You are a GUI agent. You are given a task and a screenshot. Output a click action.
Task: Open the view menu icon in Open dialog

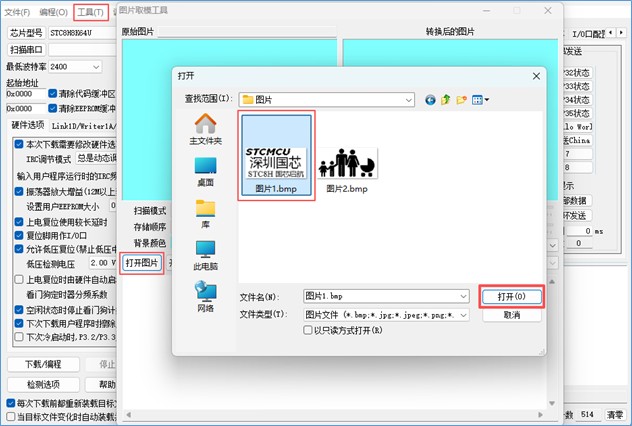coord(480,100)
